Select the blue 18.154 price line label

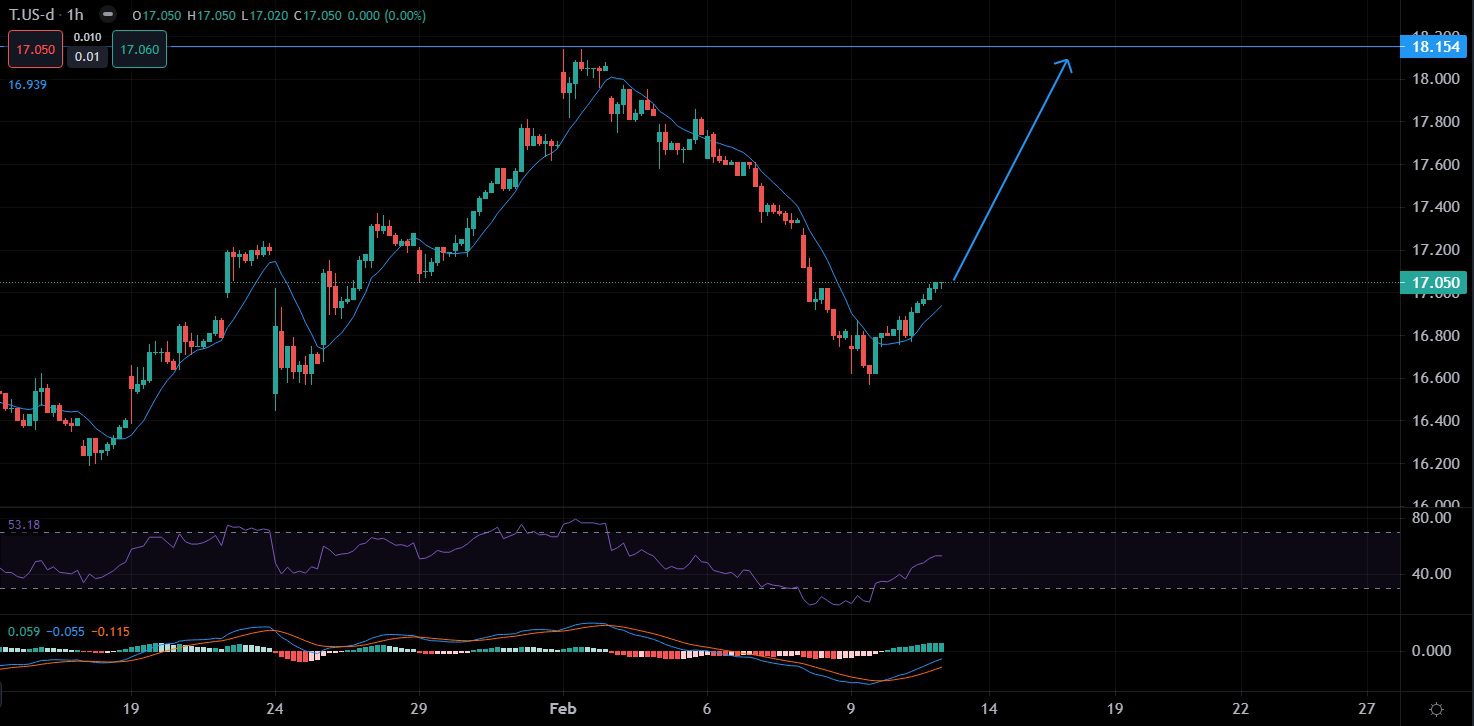point(1436,47)
